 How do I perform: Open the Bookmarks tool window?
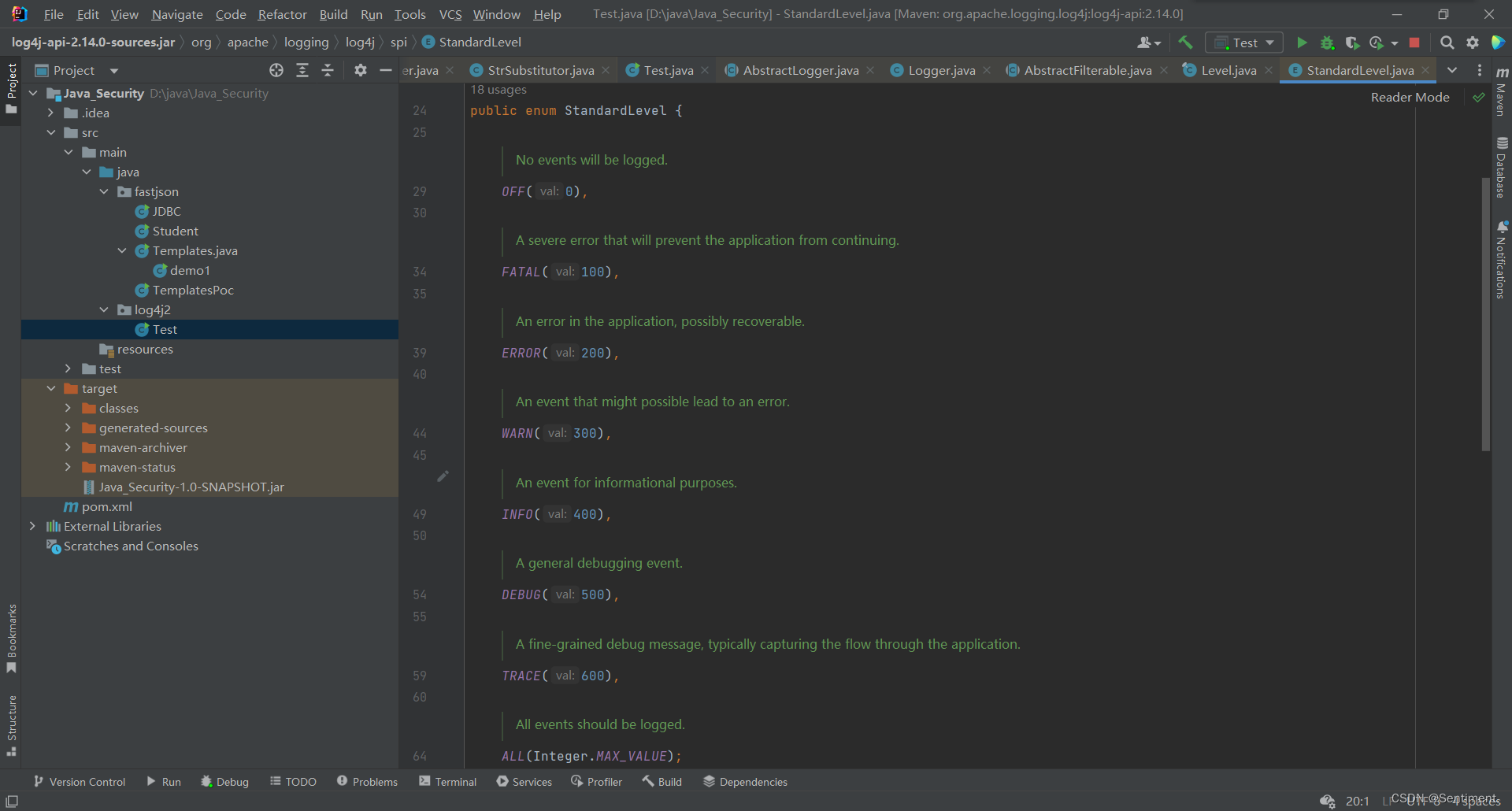tap(11, 639)
